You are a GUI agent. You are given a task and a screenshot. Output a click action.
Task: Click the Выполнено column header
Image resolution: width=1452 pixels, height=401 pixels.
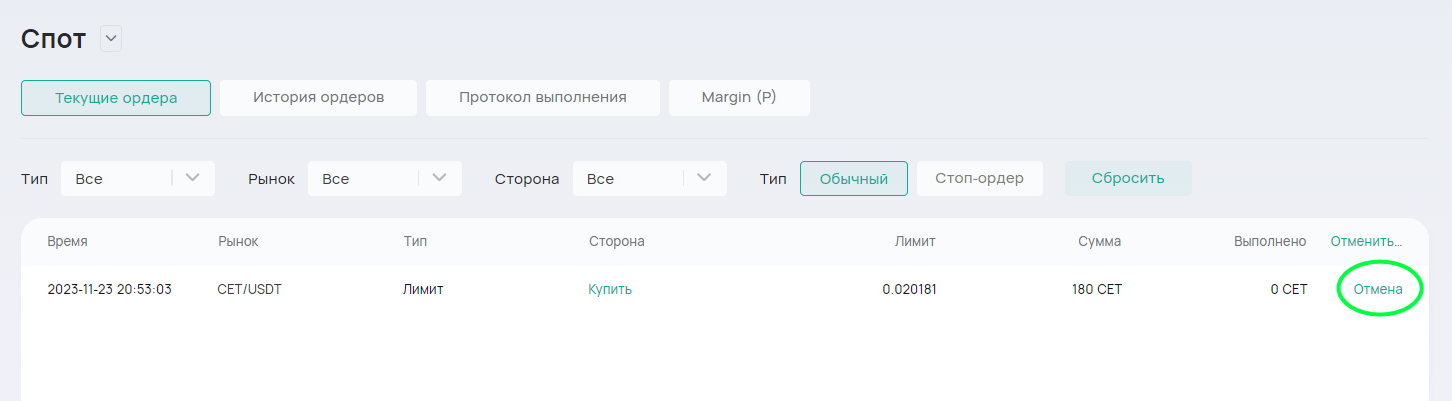coord(1270,241)
